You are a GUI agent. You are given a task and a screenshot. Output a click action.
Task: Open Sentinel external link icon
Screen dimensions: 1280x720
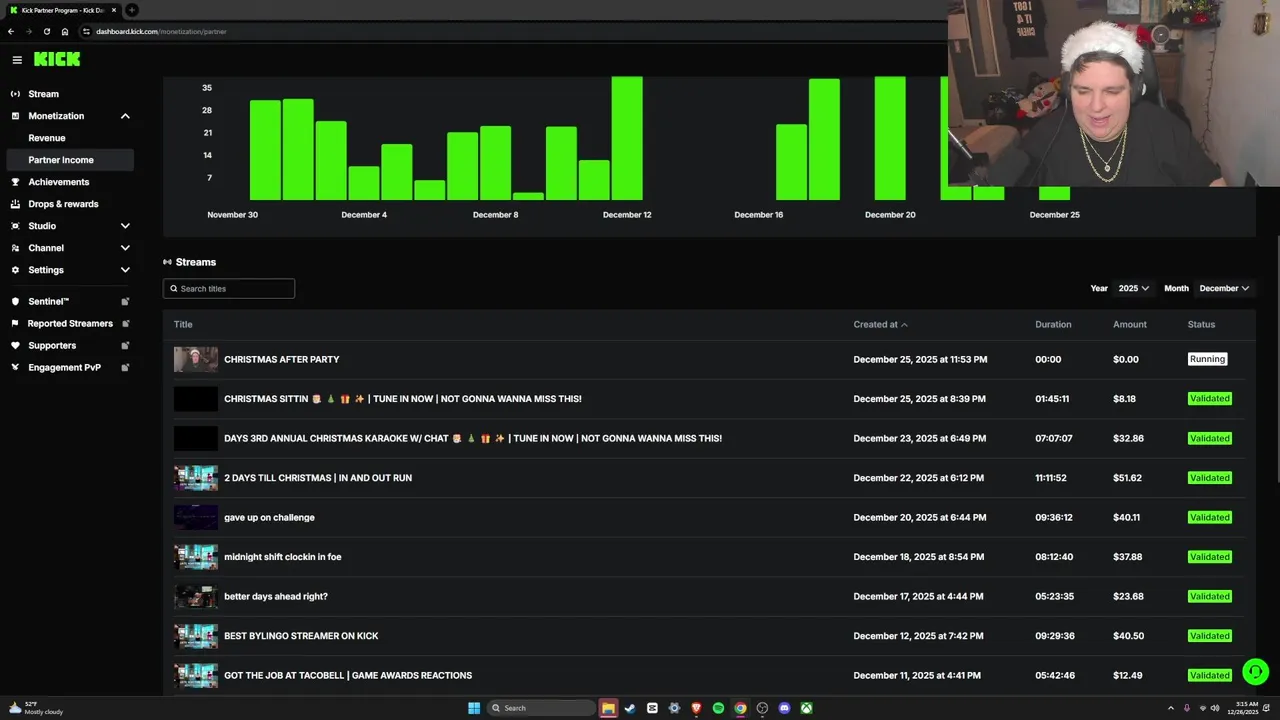point(125,301)
